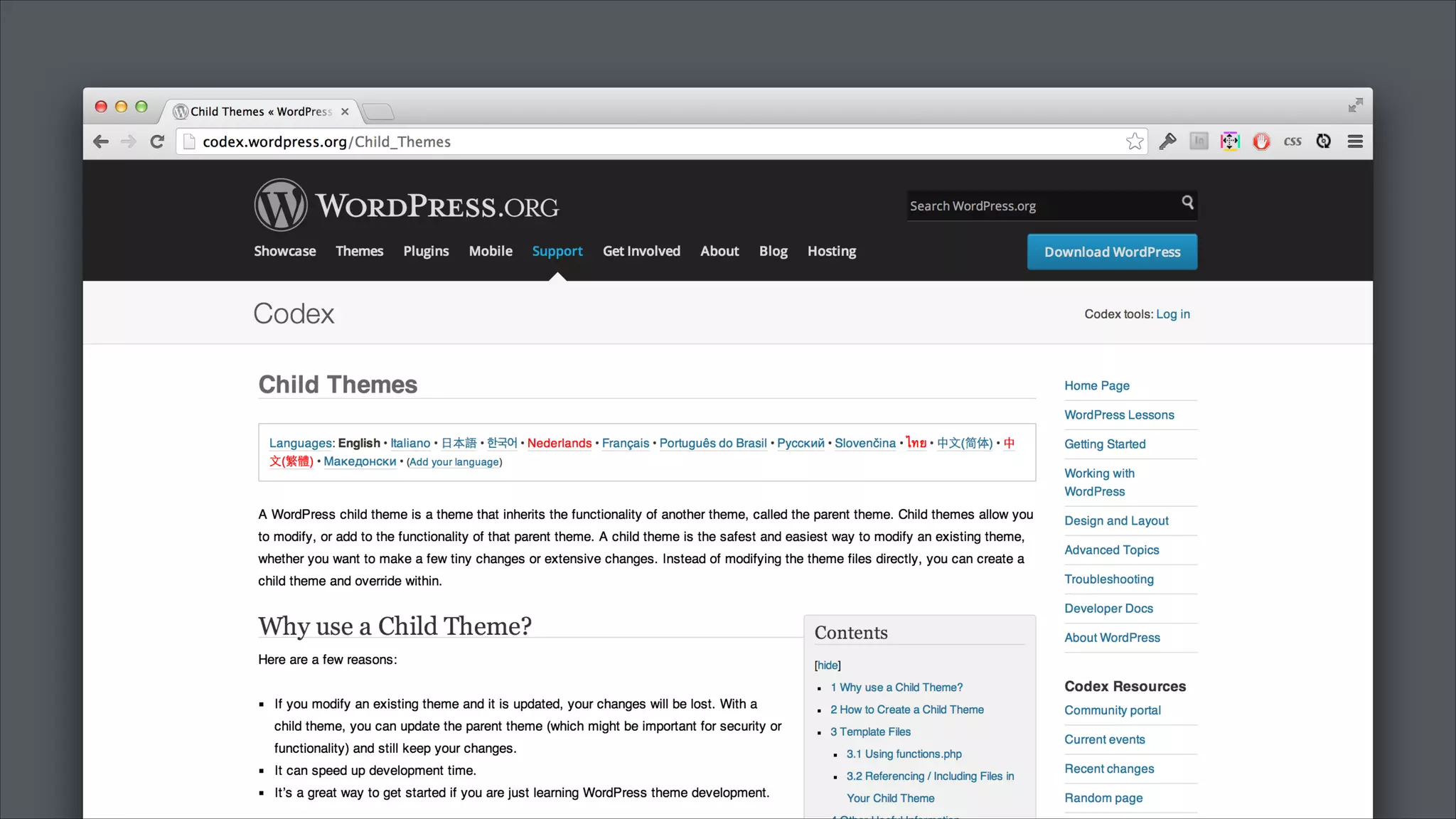Image resolution: width=1456 pixels, height=819 pixels.
Task: Click the AdBlock red hand icon
Action: tap(1261, 141)
